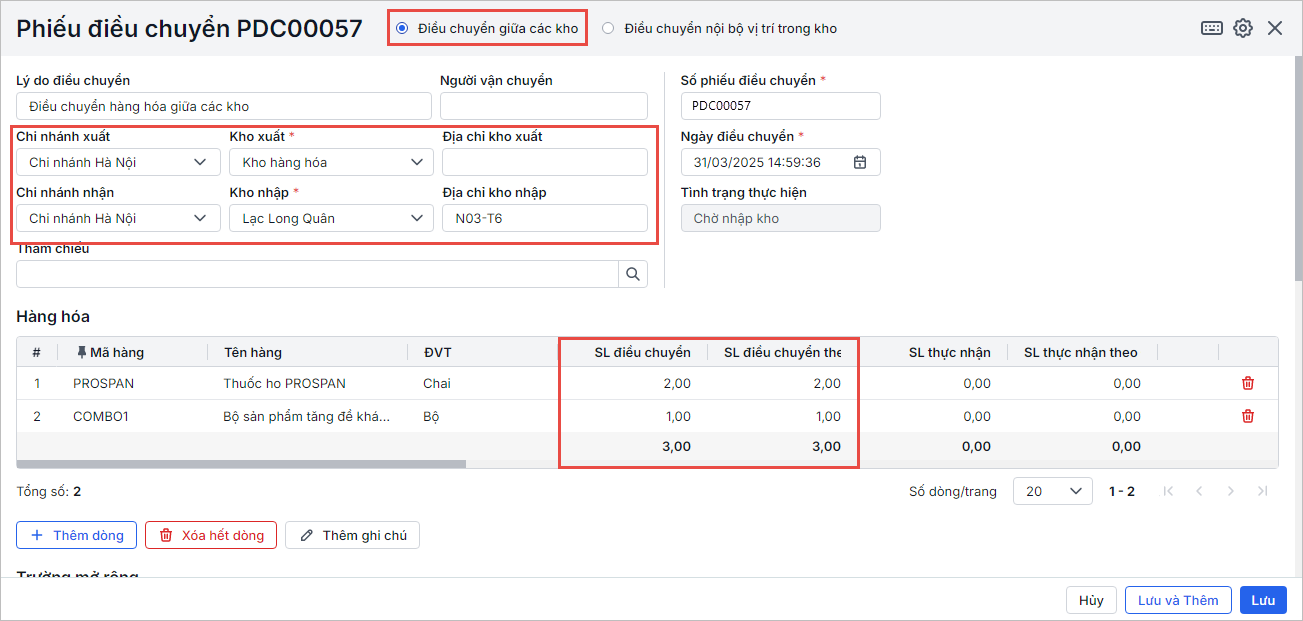The height and width of the screenshot is (621, 1303).
Task: Click the Thêm ghi chú button
Action: (x=352, y=535)
